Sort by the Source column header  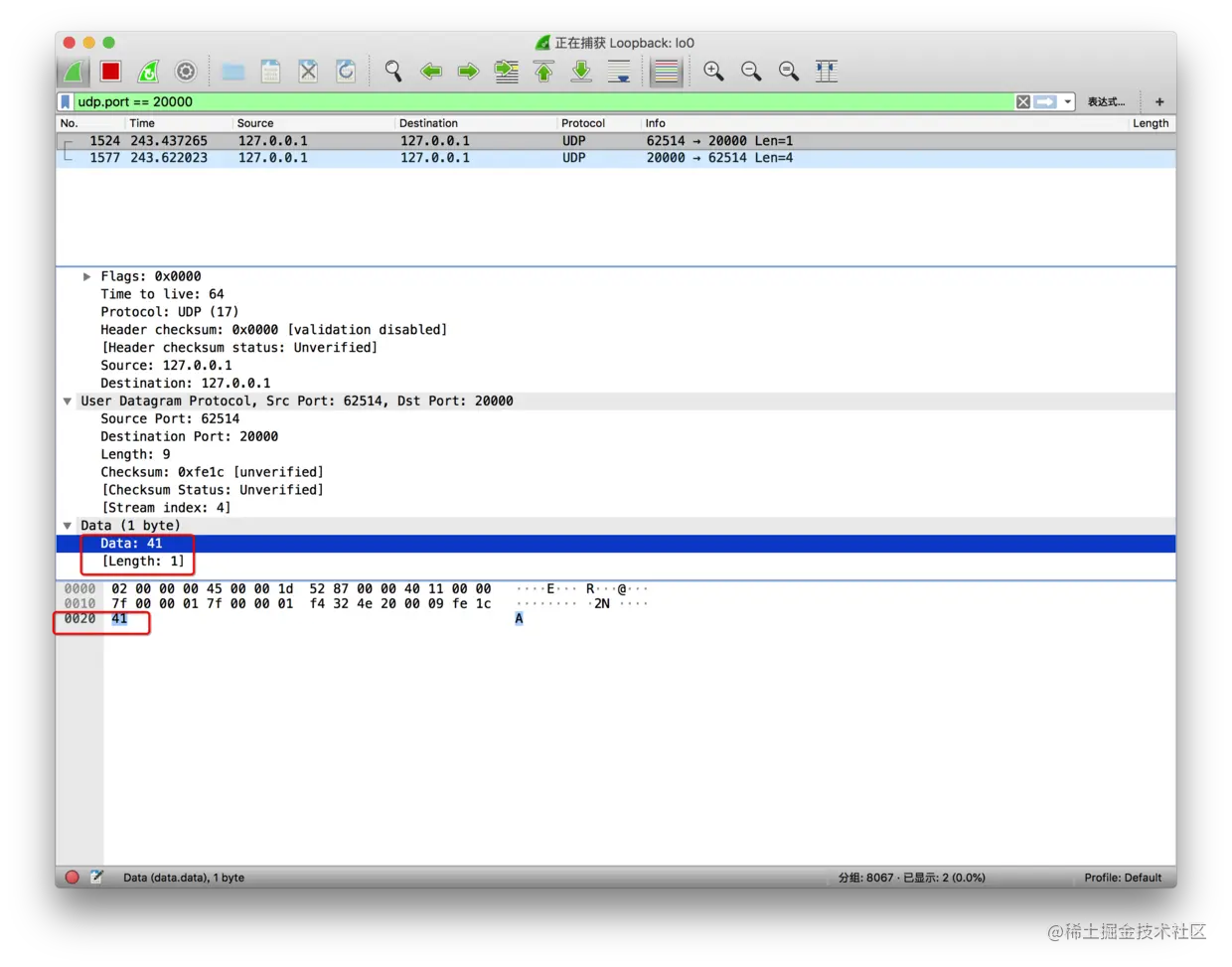(313, 123)
